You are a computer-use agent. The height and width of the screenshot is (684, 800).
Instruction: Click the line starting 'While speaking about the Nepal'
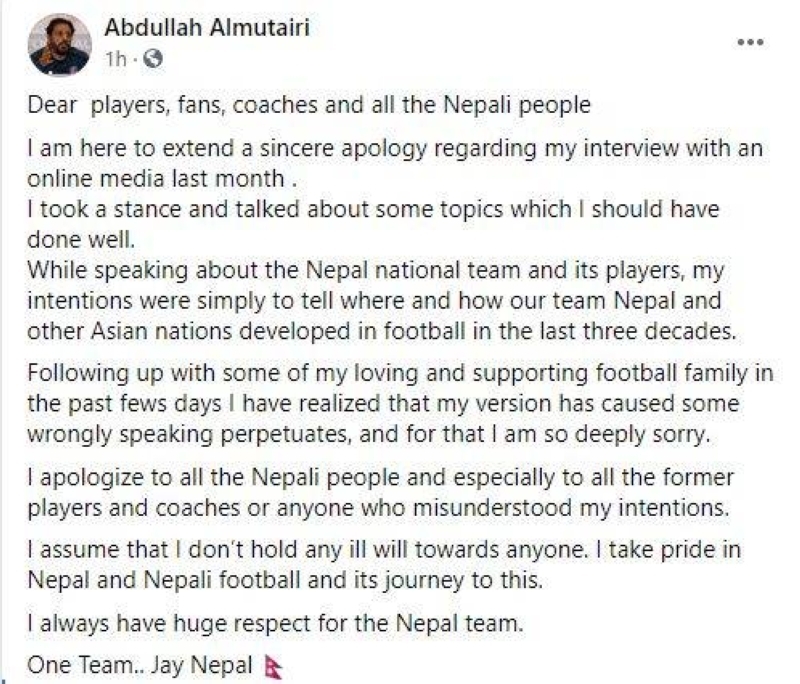coord(376,271)
